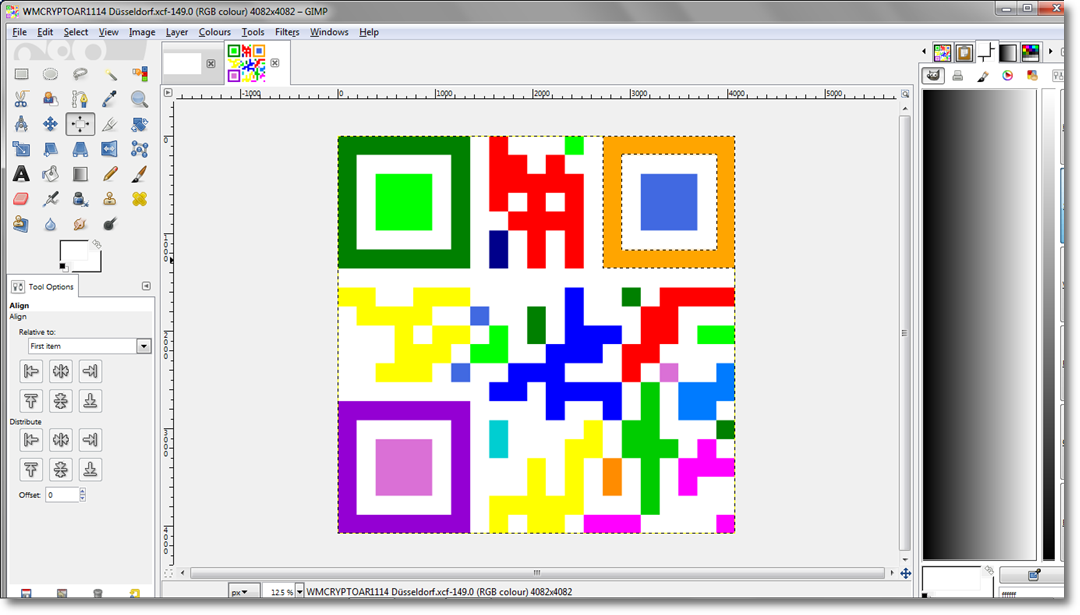Select the Scissors Select tool

(x=21, y=99)
